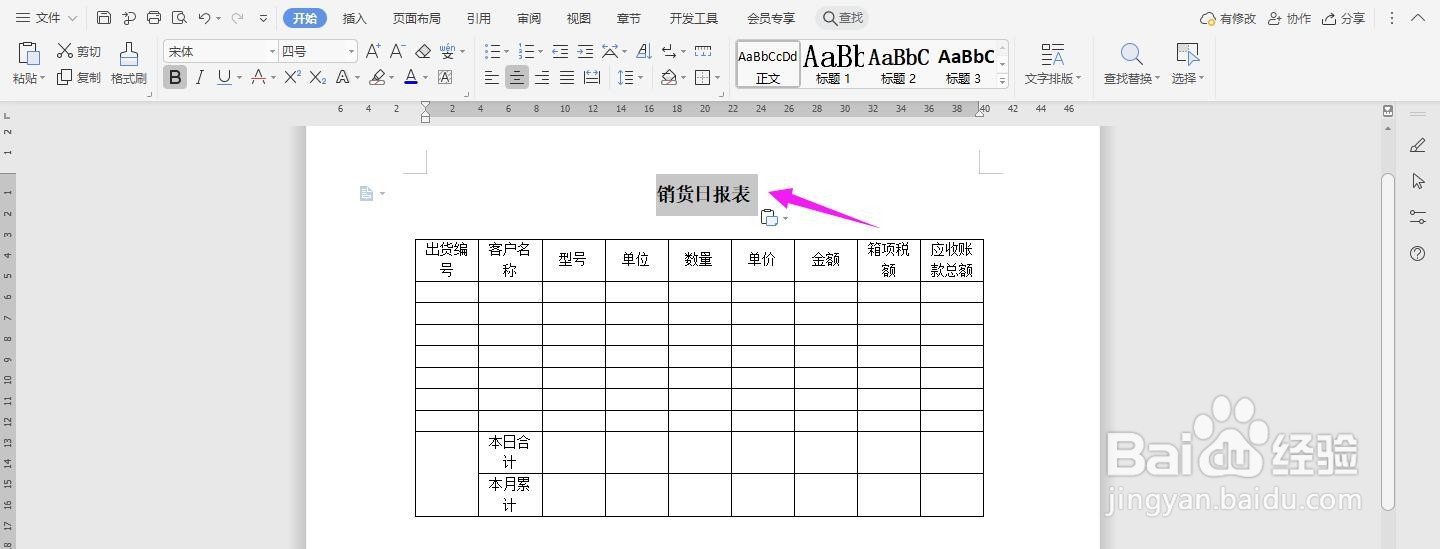This screenshot has height=549, width=1440.
Task: Click the document icon left of the title
Action: click(x=367, y=193)
